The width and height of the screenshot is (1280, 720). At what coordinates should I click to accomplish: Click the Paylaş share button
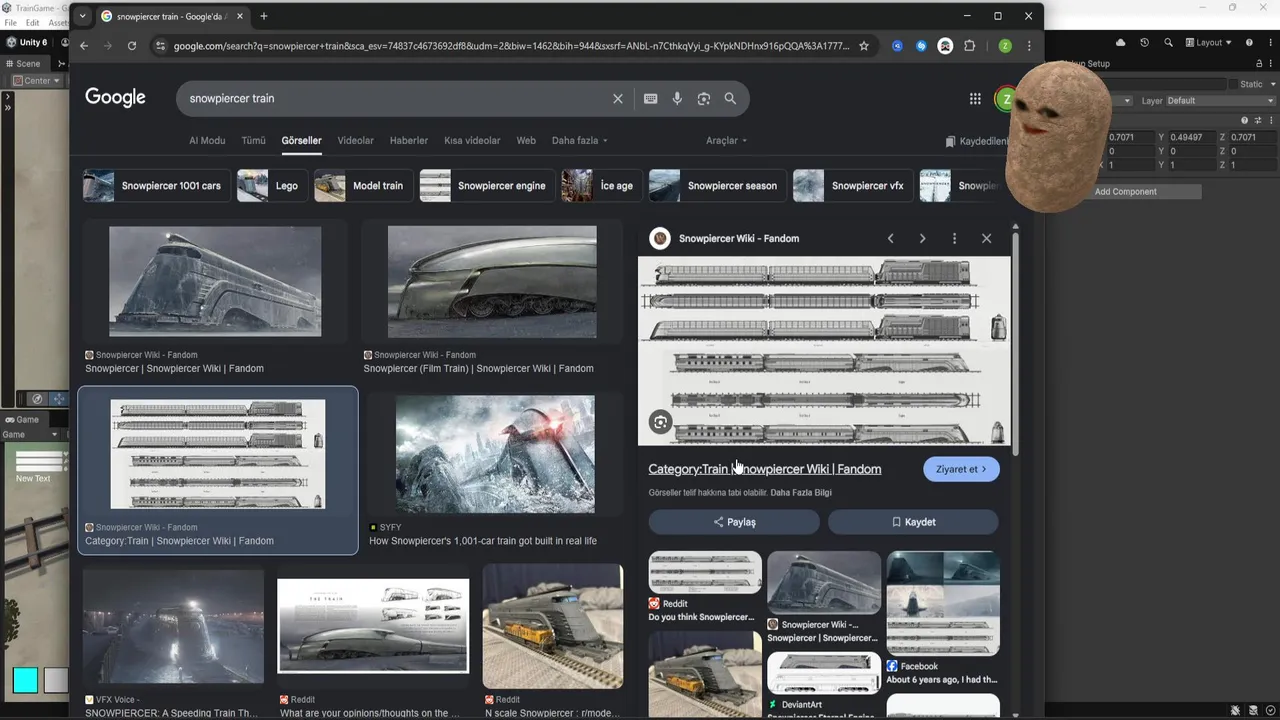(734, 522)
